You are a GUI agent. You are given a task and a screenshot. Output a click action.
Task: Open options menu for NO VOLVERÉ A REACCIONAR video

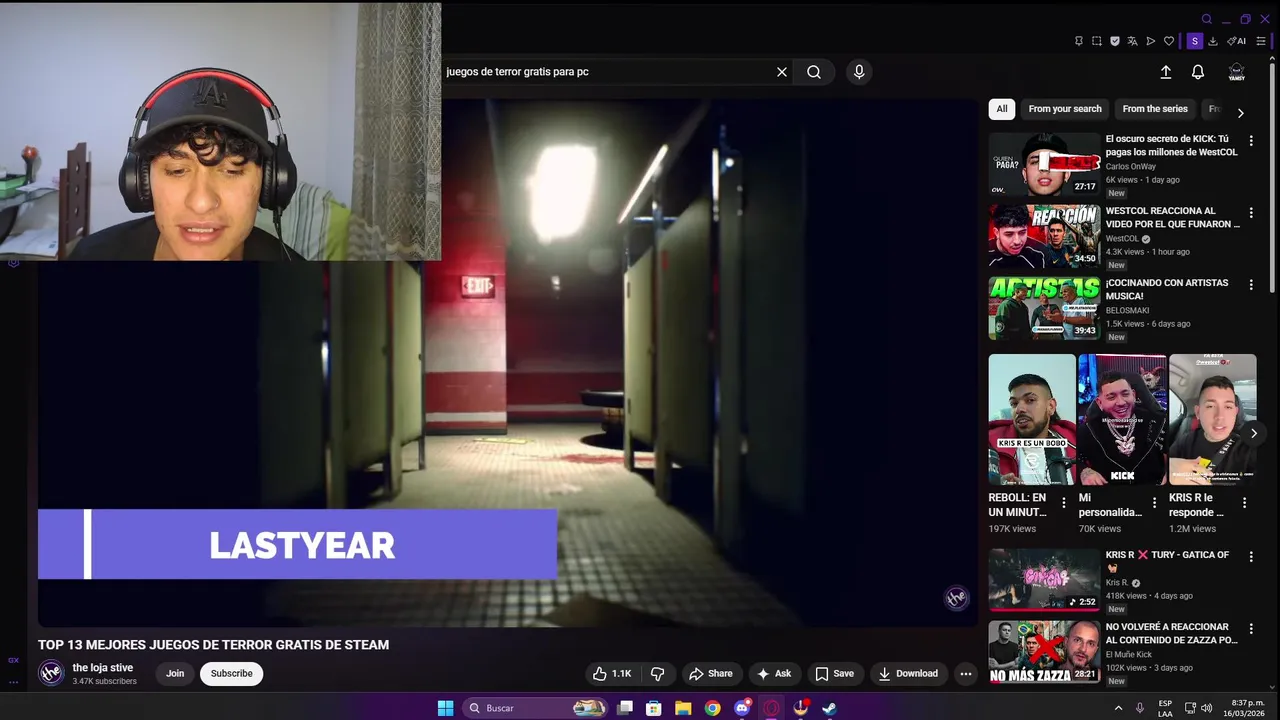click(x=1251, y=629)
